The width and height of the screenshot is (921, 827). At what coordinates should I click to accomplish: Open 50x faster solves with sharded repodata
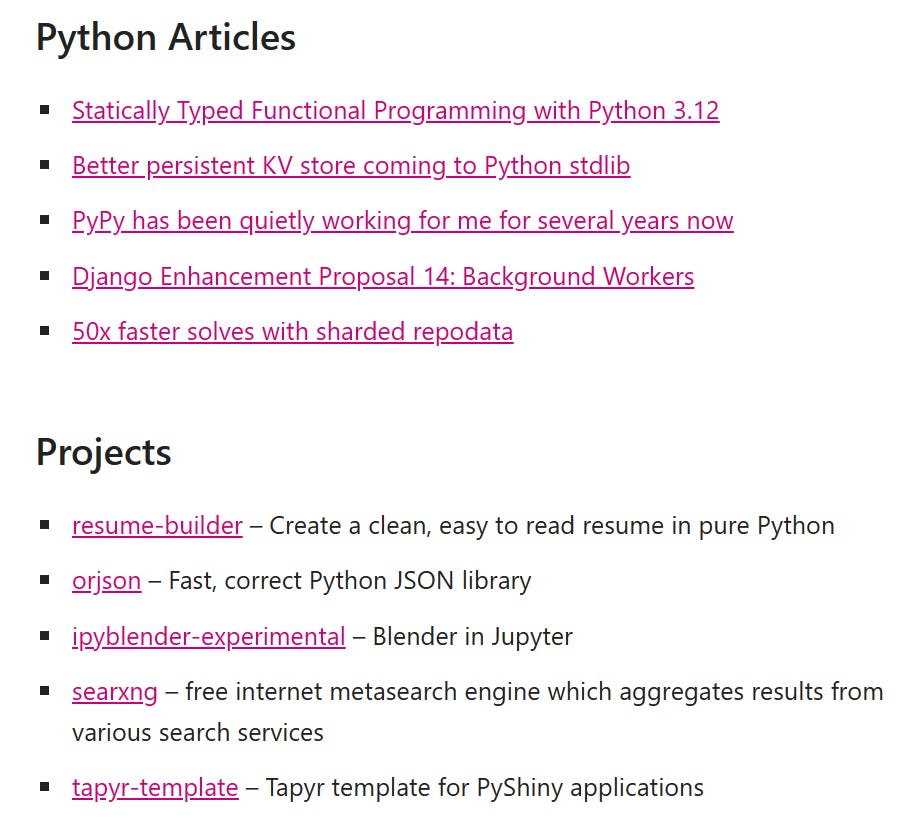point(293,332)
